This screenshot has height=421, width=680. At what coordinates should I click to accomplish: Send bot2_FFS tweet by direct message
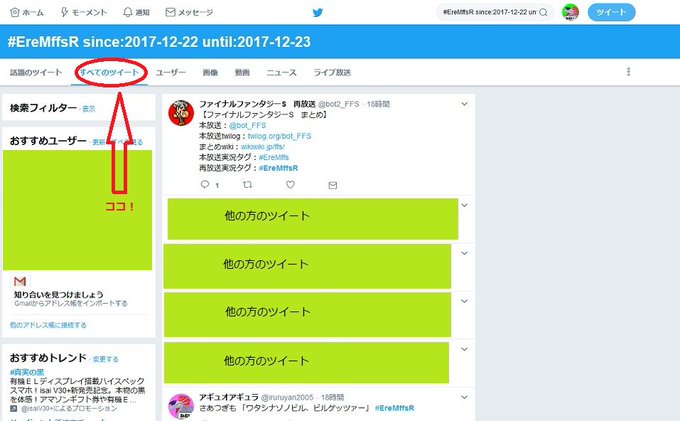pyautogui.click(x=333, y=185)
